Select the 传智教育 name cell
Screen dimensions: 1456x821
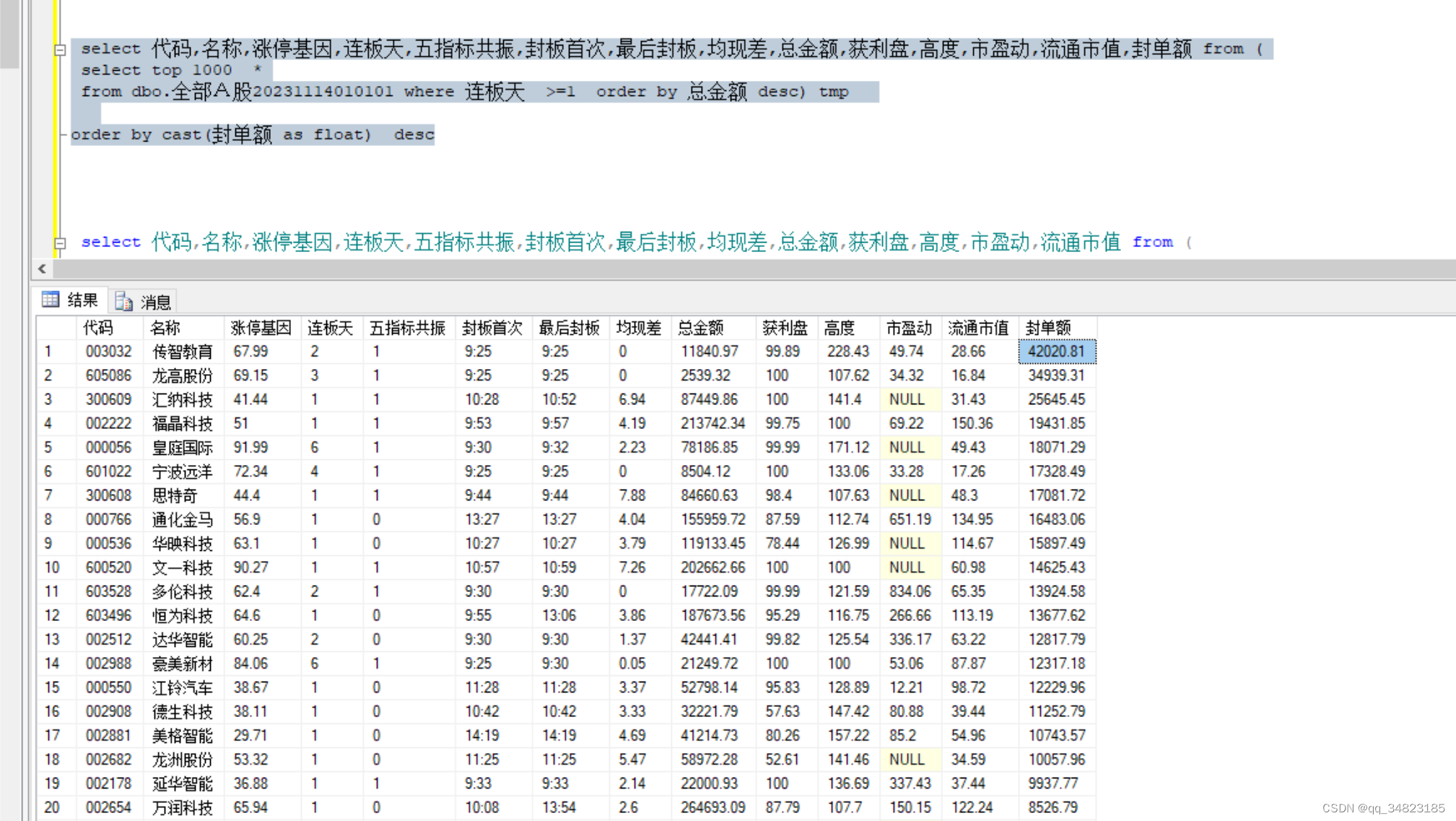pos(183,352)
